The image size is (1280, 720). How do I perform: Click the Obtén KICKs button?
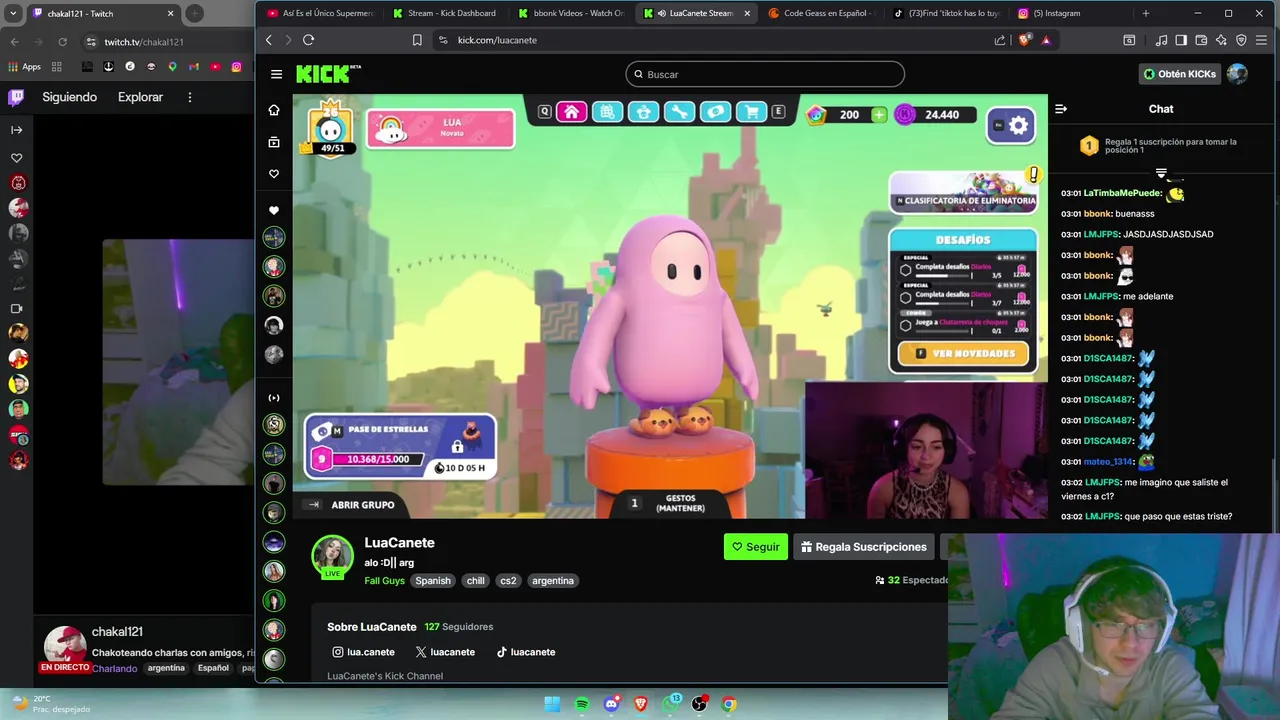pyautogui.click(x=1180, y=74)
